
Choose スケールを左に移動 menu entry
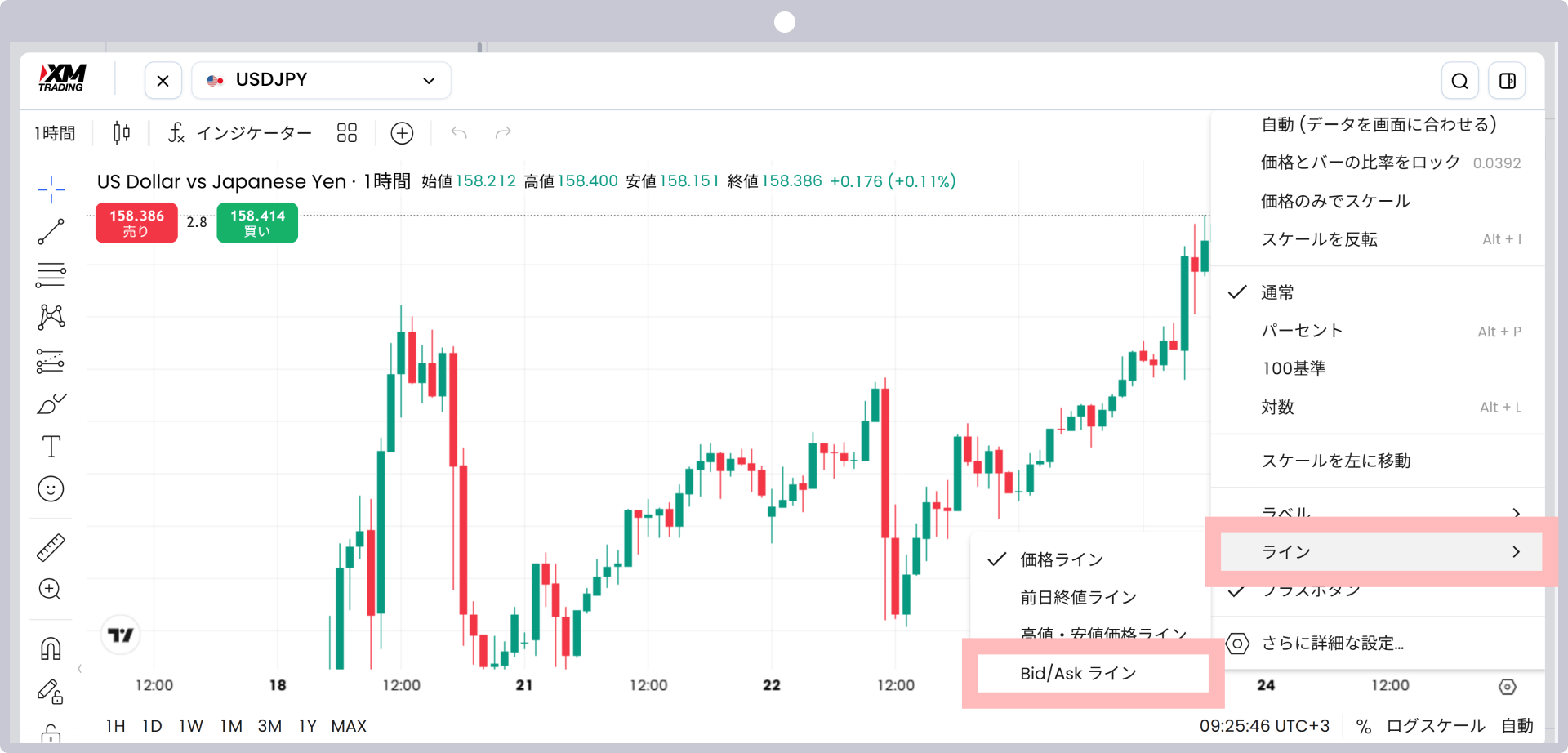pyautogui.click(x=1378, y=461)
